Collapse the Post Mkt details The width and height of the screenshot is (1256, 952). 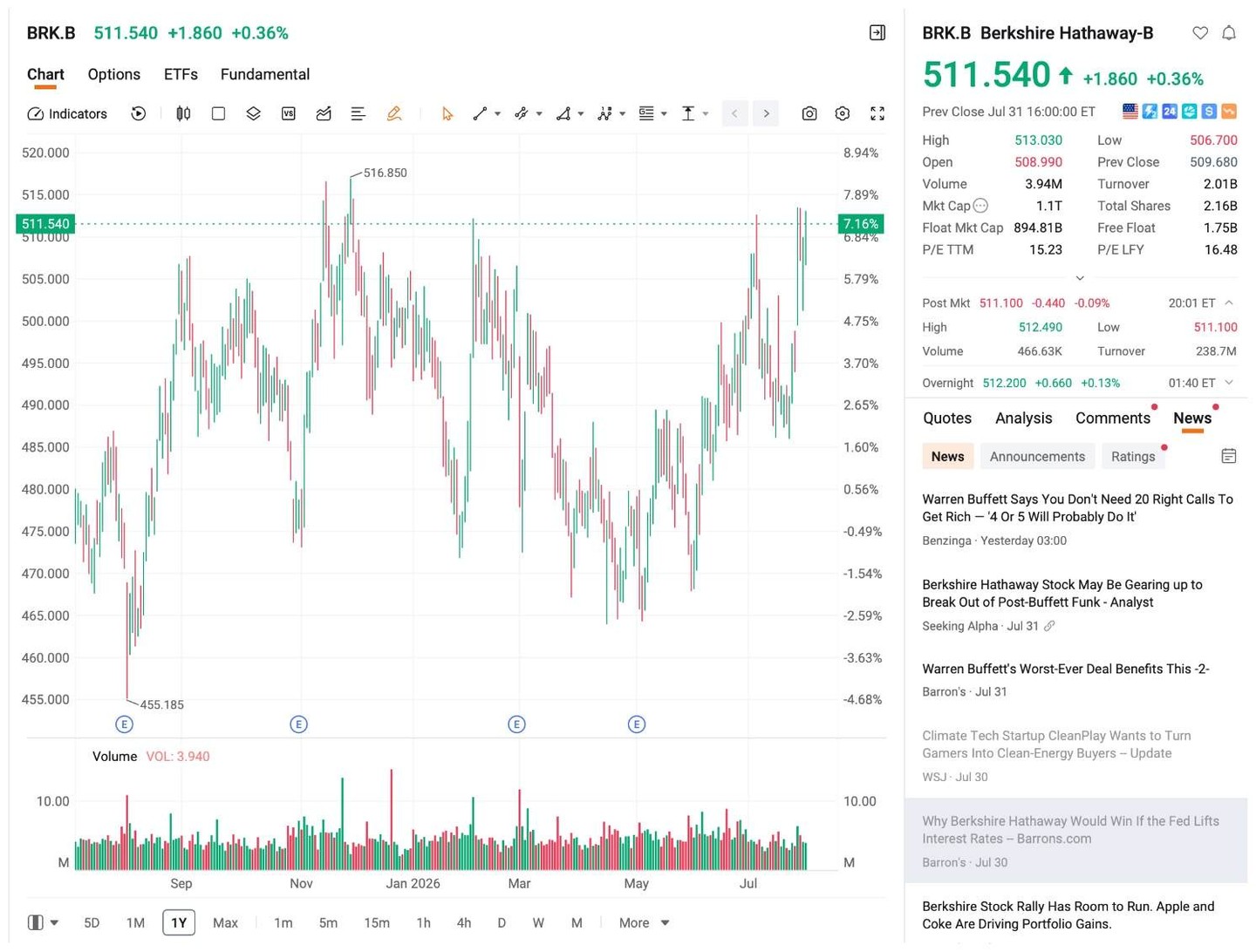click(1229, 303)
